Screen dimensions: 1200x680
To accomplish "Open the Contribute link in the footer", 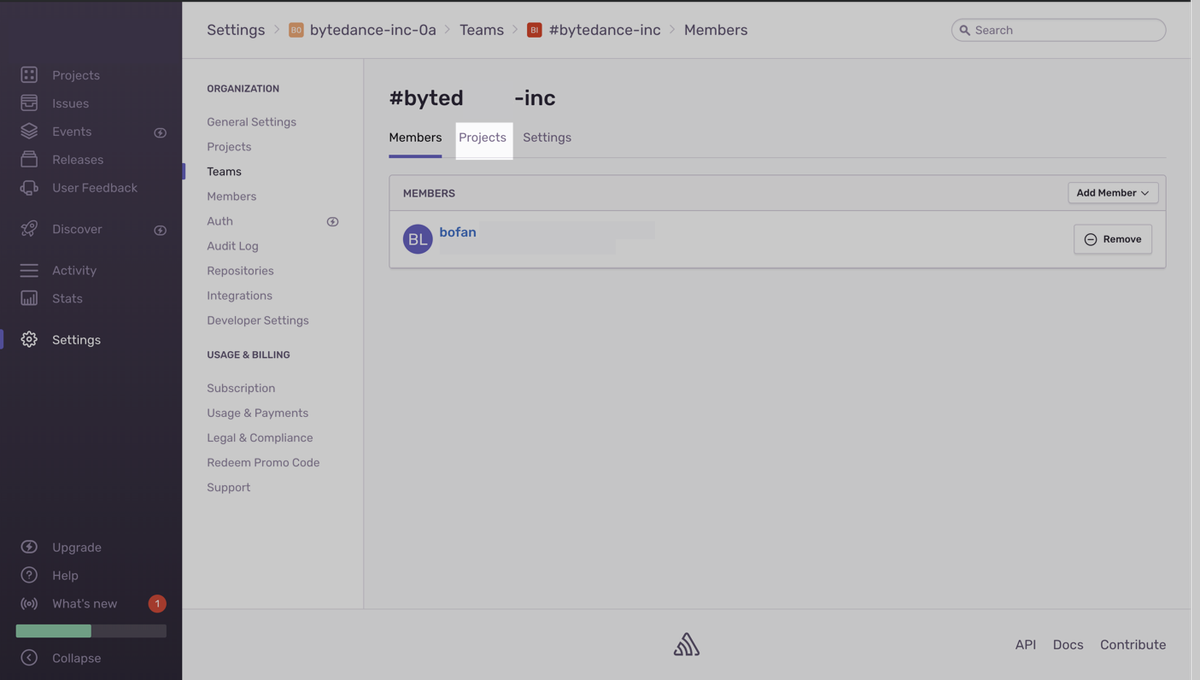I will [x=1133, y=645].
